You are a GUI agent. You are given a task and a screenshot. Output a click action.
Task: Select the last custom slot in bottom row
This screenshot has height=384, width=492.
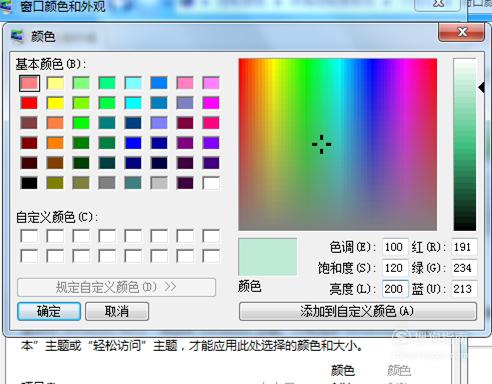pos(211,256)
